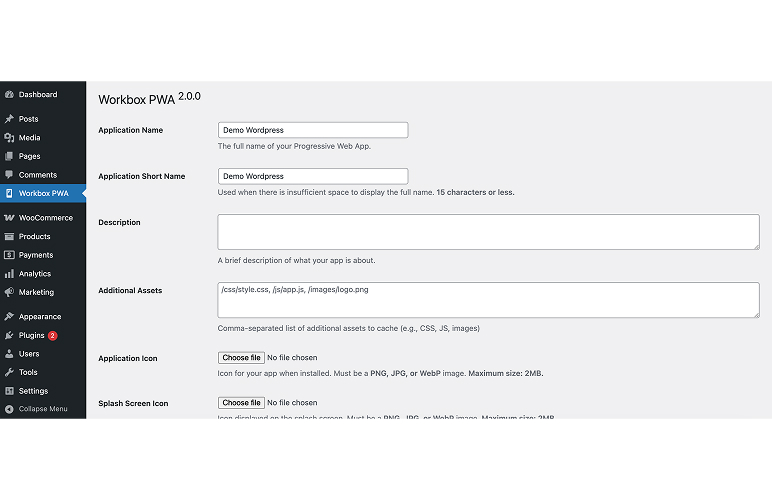Image resolution: width=772 pixels, height=500 pixels.
Task: Click inside the Additional Assets textarea
Action: (488, 300)
